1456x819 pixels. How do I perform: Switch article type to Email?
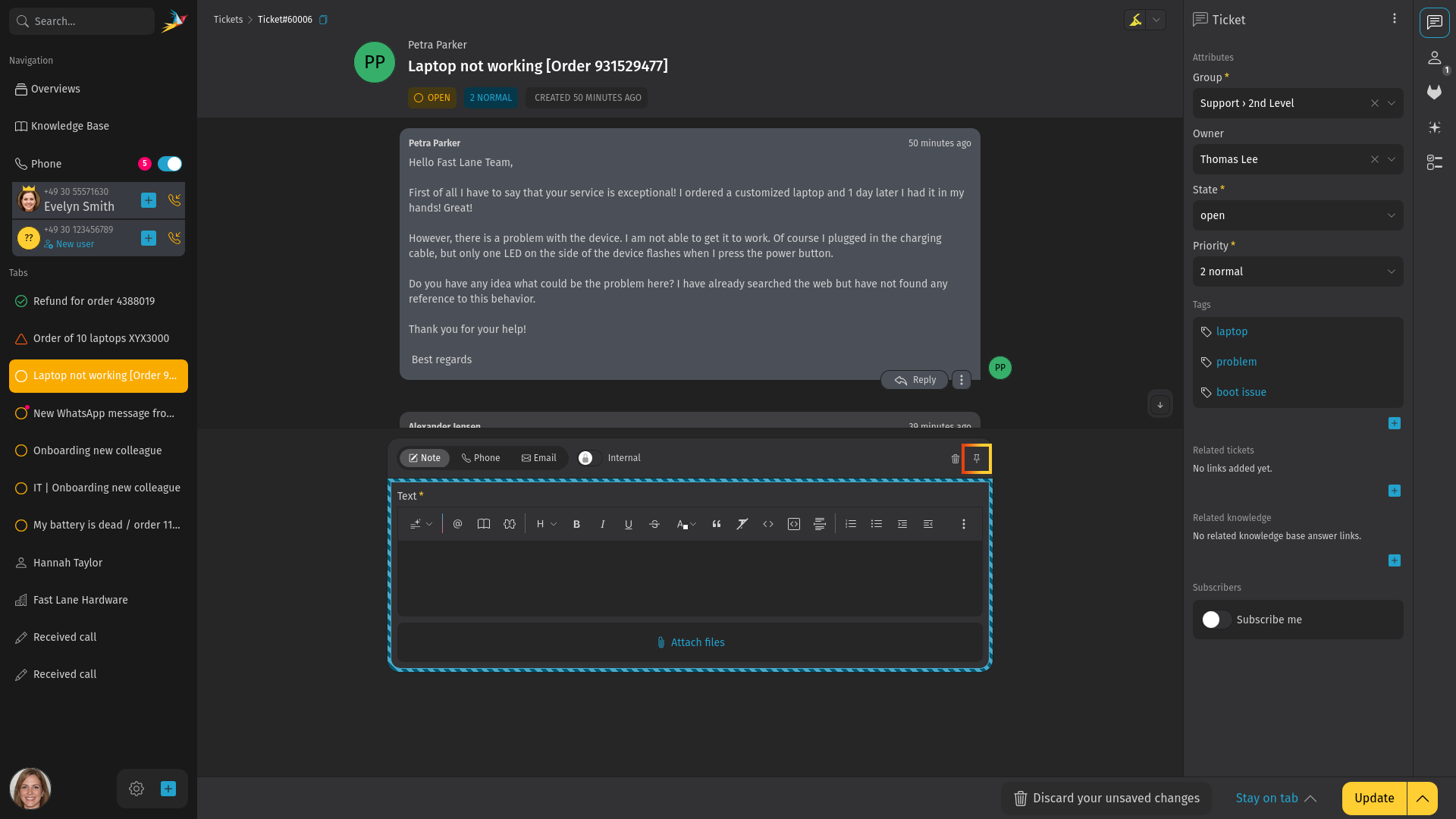538,458
